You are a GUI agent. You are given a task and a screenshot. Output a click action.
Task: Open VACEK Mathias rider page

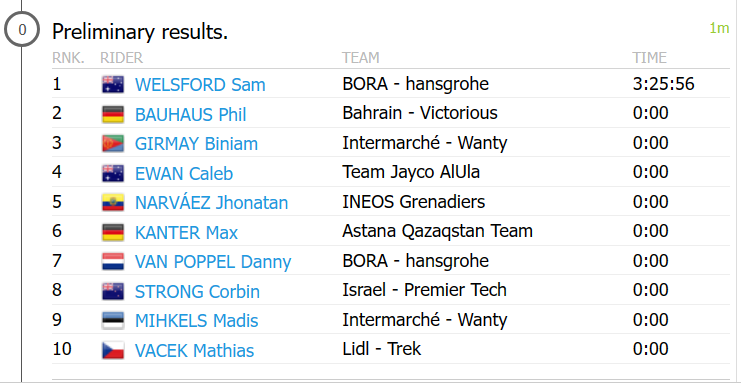[x=194, y=351]
